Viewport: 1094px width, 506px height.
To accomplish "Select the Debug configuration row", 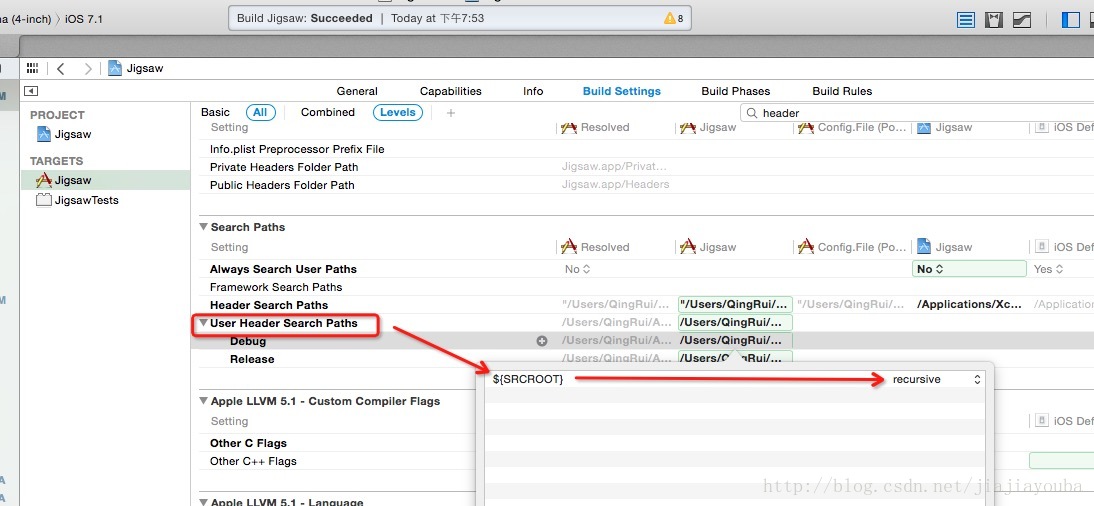I will pos(248,341).
